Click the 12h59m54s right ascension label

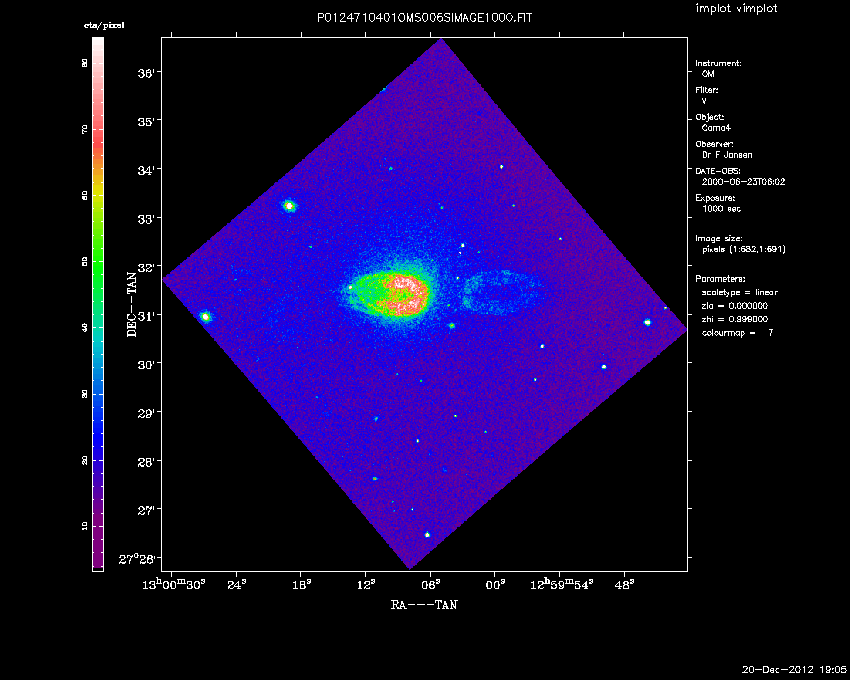click(x=561, y=583)
